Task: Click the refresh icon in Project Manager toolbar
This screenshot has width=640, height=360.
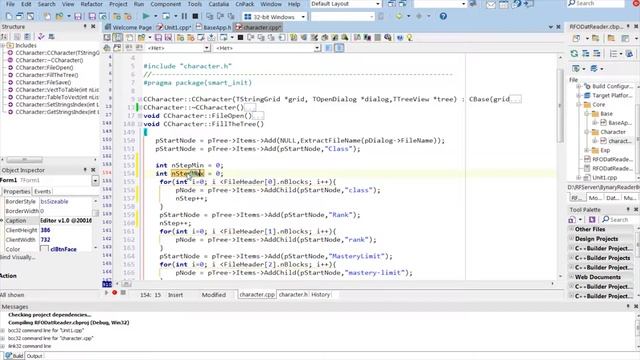Action: (x=574, y=53)
